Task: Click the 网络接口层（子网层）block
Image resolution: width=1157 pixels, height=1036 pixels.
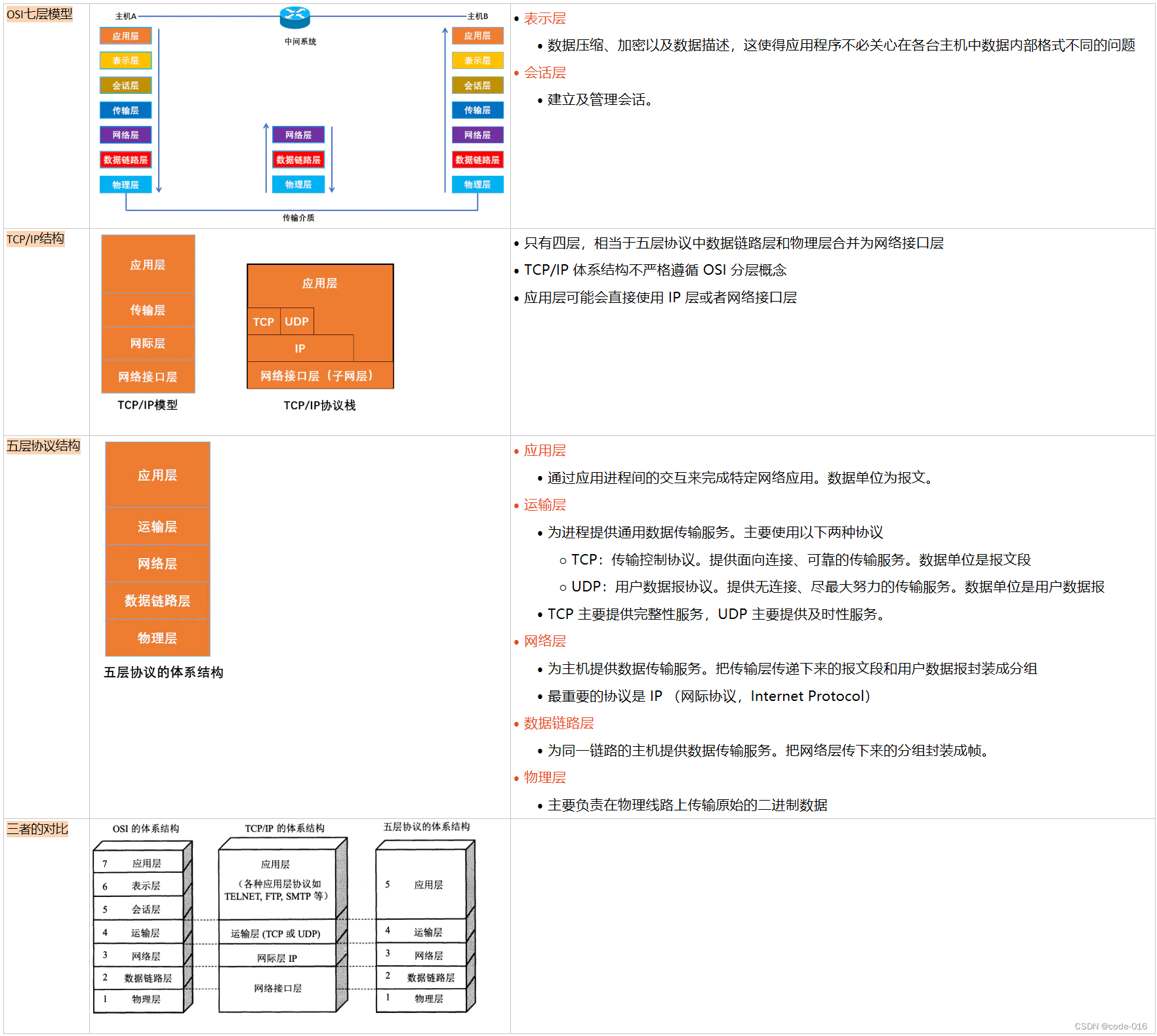Action: (320, 375)
